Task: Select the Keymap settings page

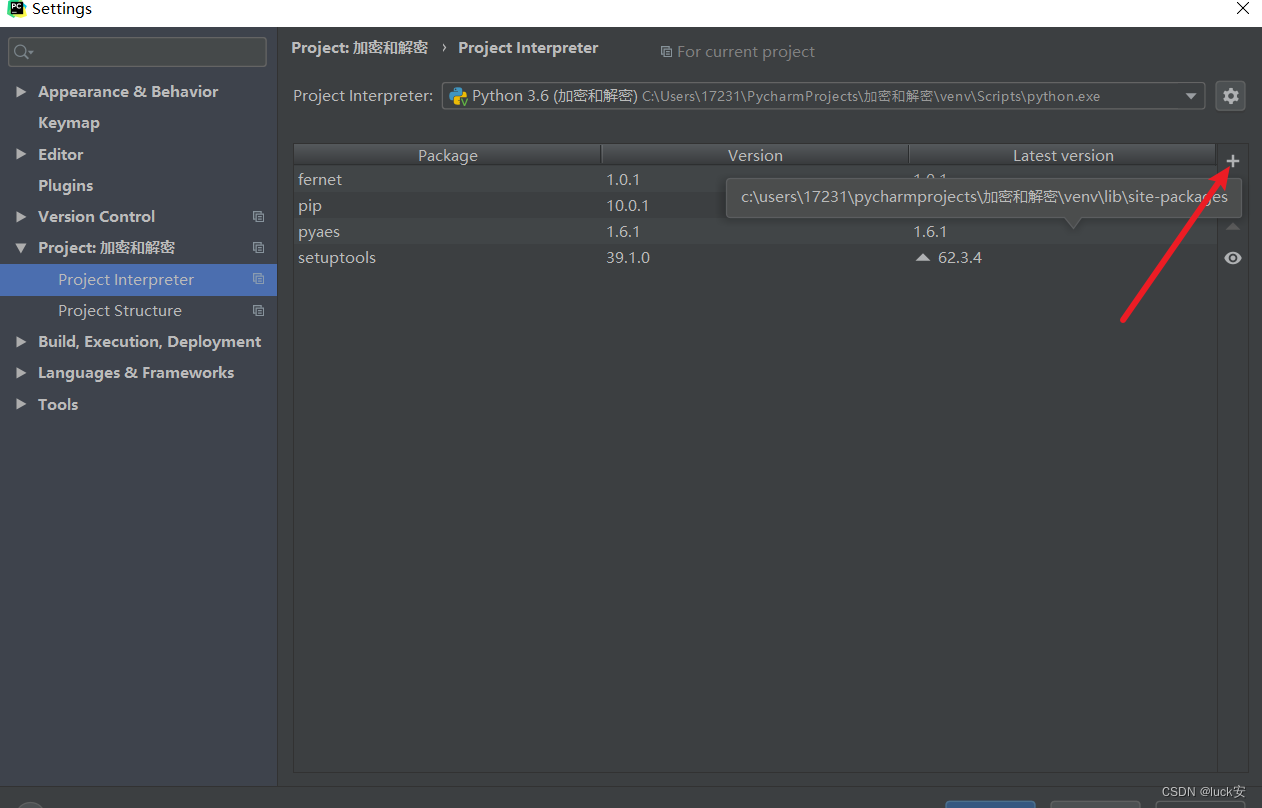Action: (x=69, y=123)
